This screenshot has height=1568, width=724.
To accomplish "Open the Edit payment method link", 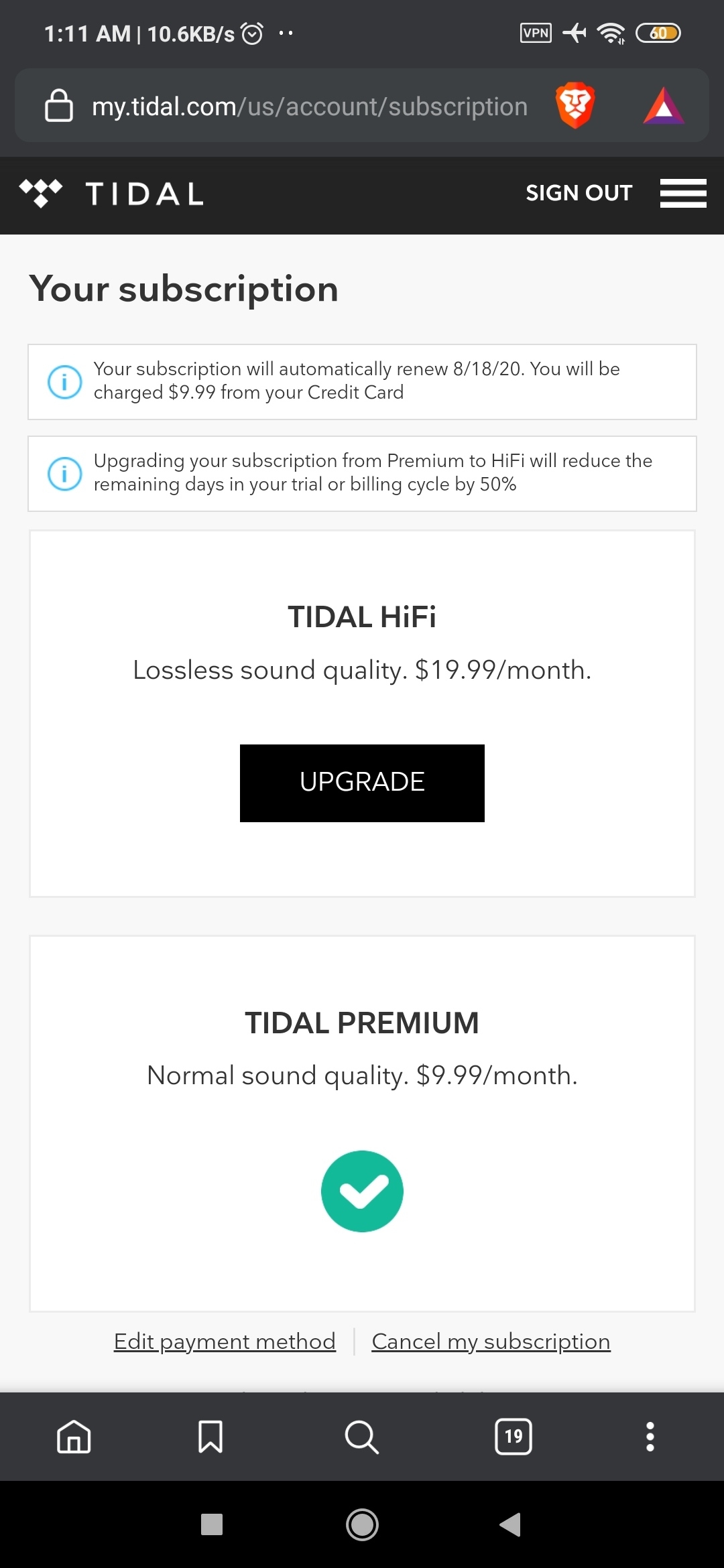I will coord(225,1342).
